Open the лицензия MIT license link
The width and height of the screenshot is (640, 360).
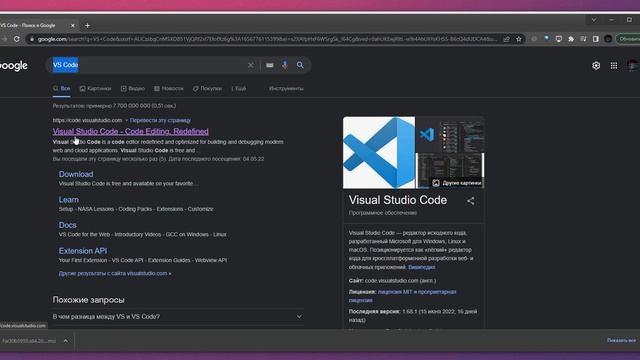(x=402, y=296)
